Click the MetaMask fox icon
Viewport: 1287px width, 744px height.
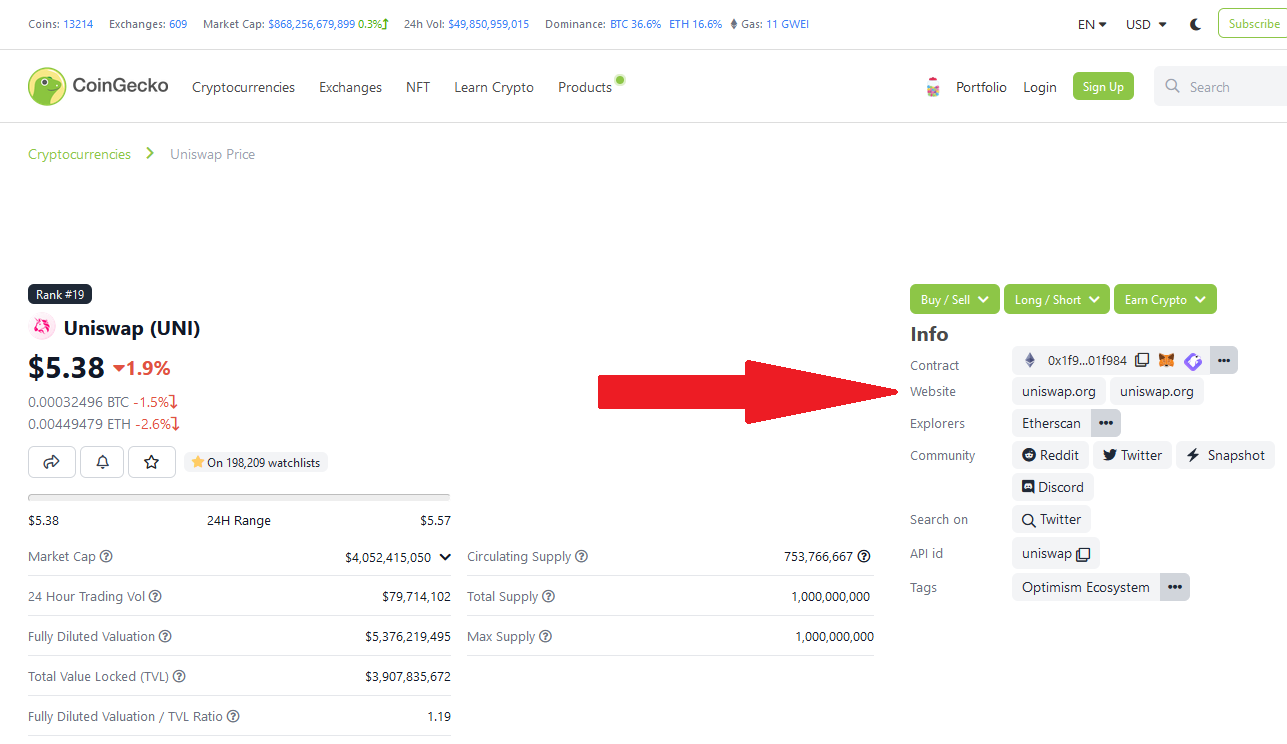click(x=1167, y=360)
